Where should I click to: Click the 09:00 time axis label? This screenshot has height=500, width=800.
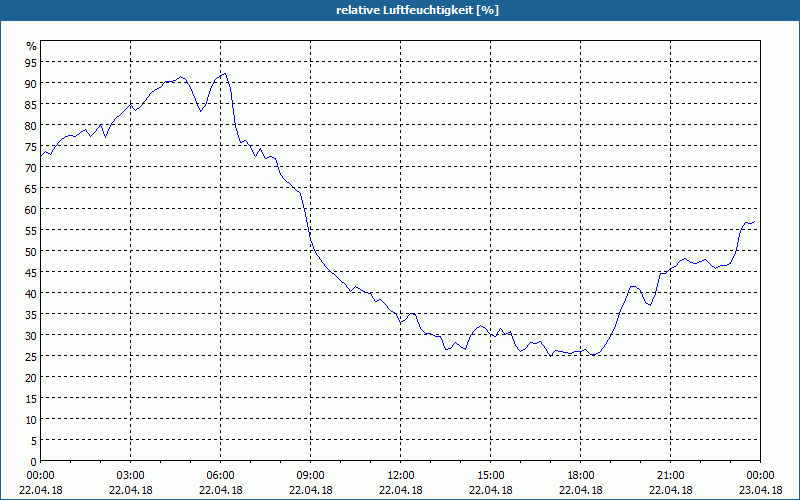310,476
